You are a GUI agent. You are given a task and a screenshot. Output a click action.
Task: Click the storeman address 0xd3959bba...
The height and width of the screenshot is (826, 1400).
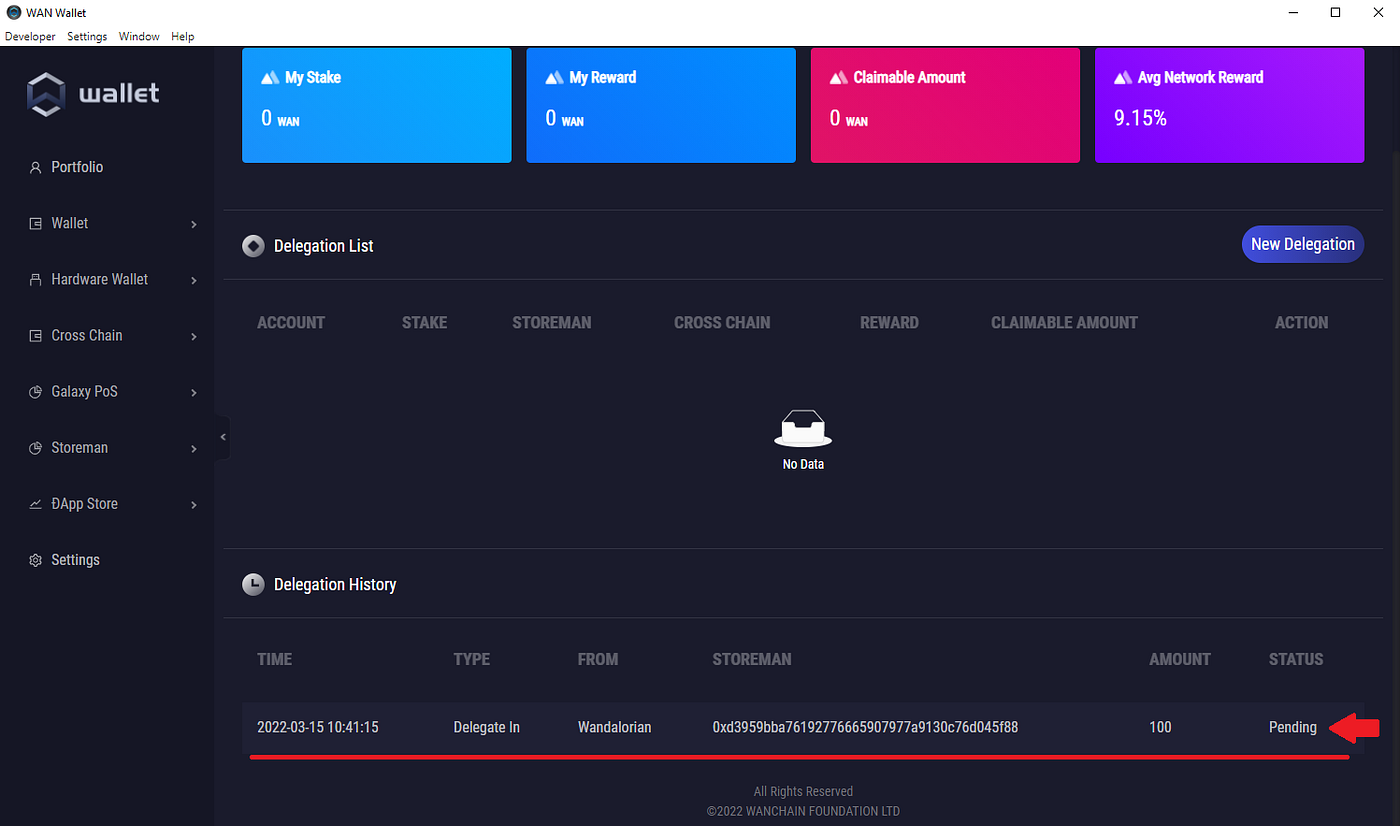click(865, 727)
